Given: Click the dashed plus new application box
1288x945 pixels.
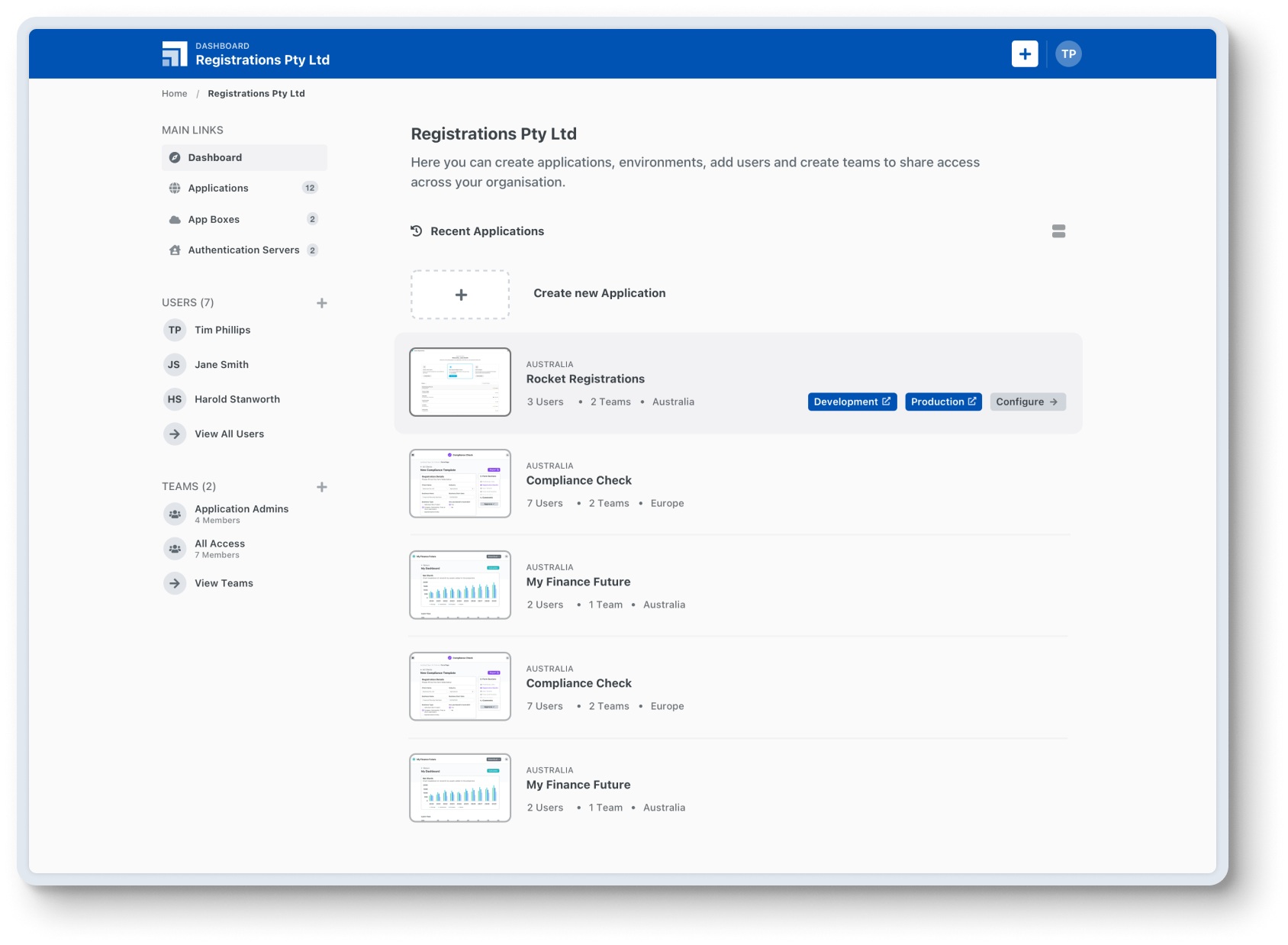Looking at the screenshot, I should (x=460, y=295).
